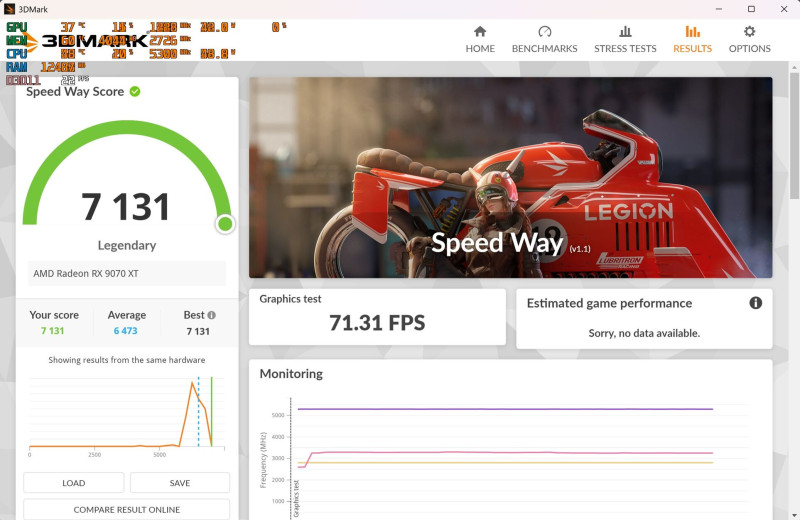Click the AMD Radeon RX 9070 XT field

127,274
